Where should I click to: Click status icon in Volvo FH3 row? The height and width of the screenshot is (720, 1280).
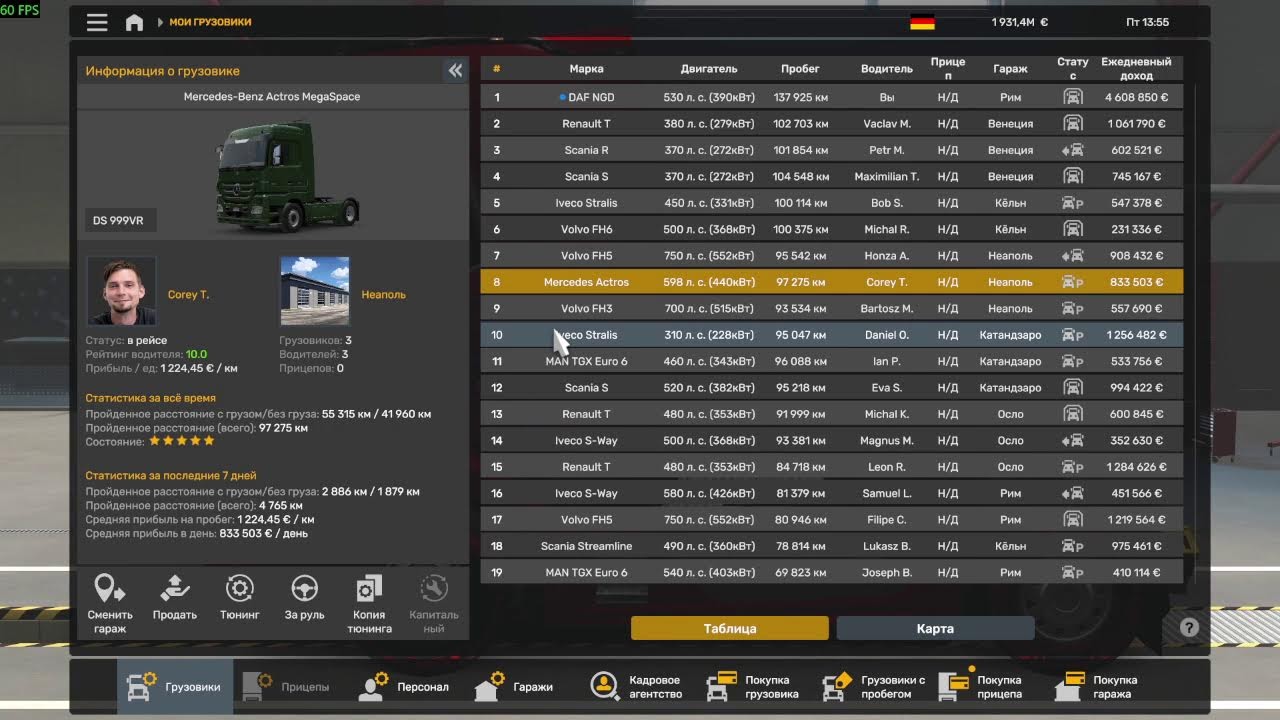point(1072,308)
